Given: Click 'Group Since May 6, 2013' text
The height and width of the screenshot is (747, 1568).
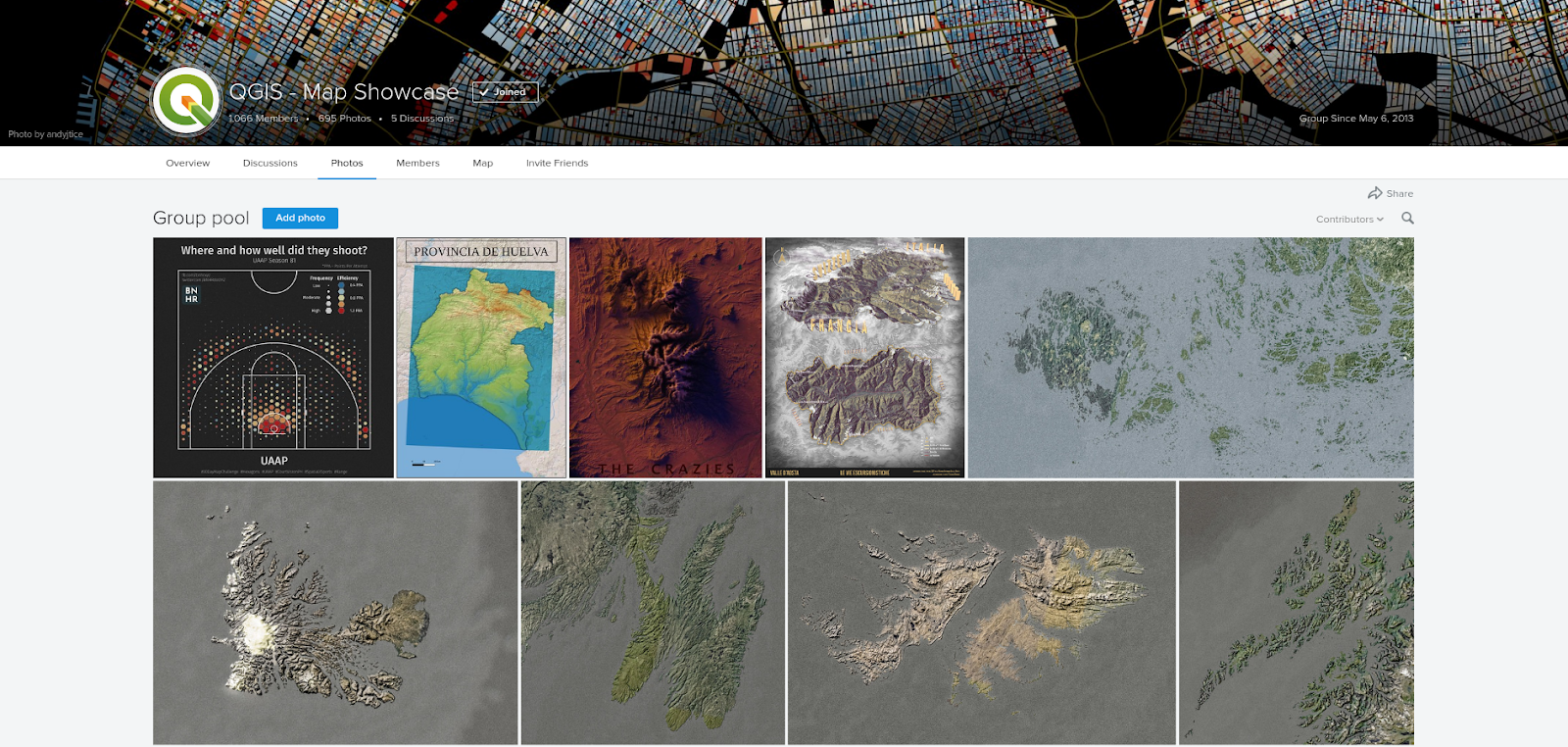Looking at the screenshot, I should click(x=1356, y=119).
